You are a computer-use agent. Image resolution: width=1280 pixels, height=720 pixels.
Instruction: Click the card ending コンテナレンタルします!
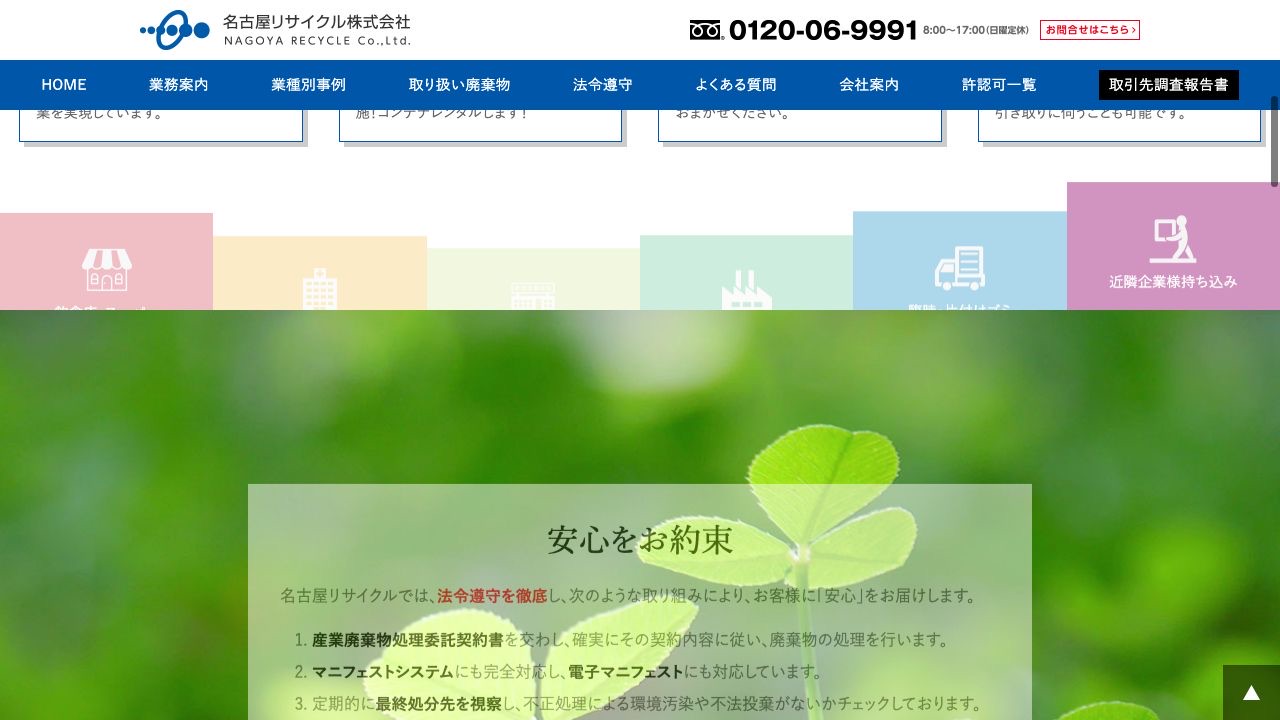click(x=480, y=125)
